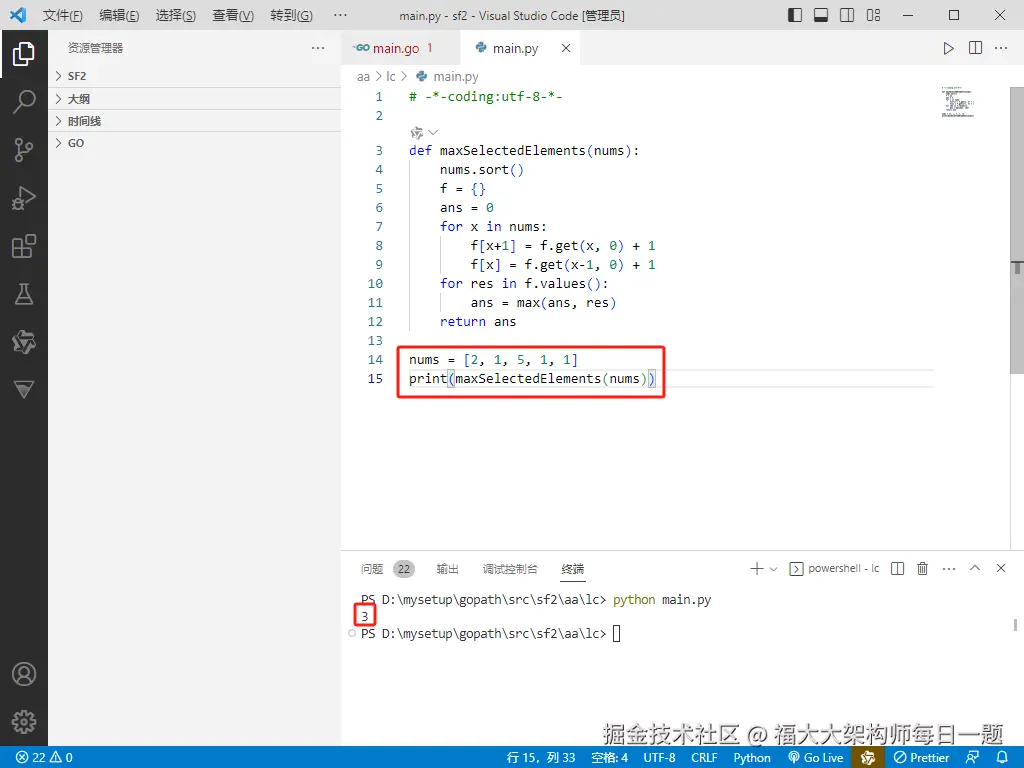This screenshot has height=768, width=1024.
Task: Close the bottom panel
Action: click(x=1000, y=568)
